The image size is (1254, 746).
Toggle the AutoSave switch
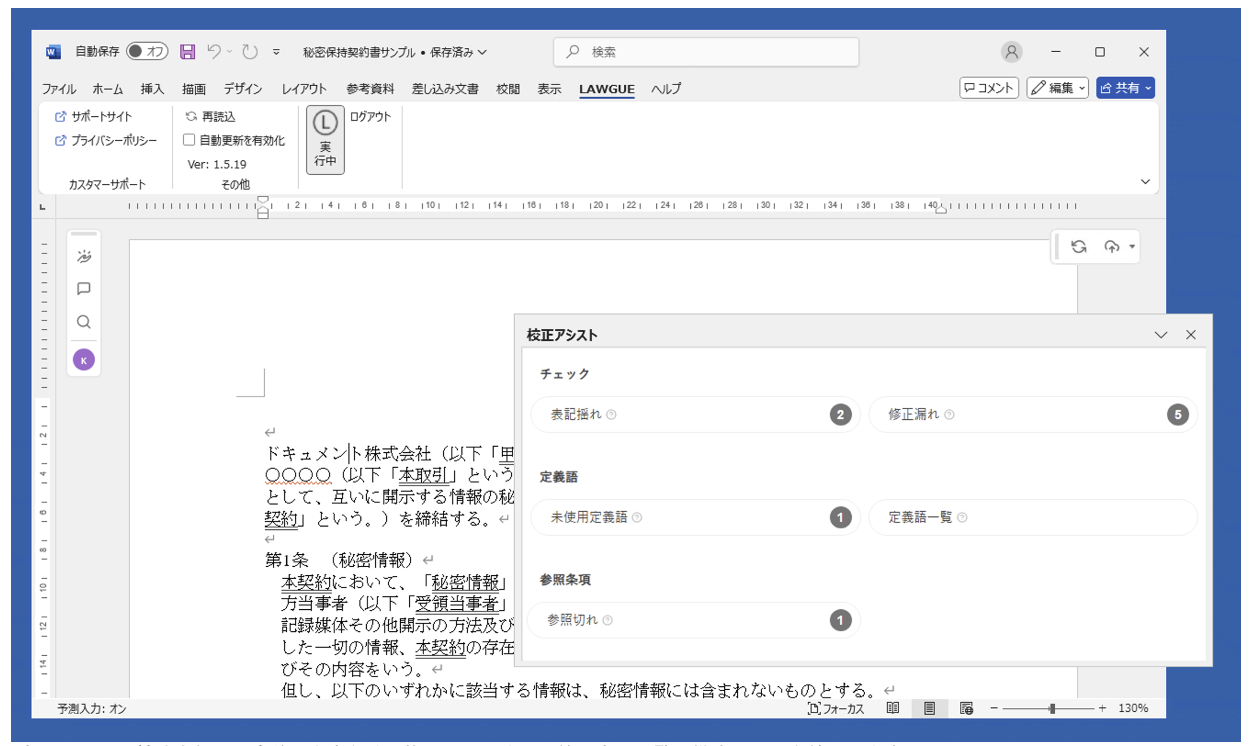point(147,52)
